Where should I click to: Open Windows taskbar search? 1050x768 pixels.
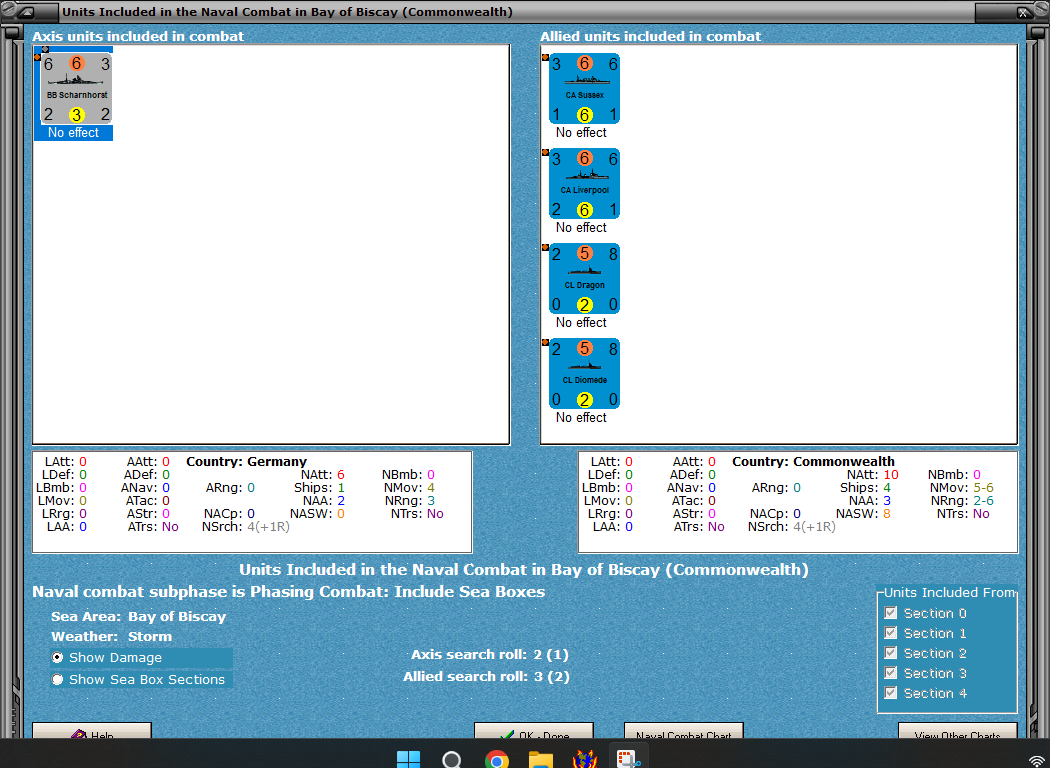click(x=452, y=759)
